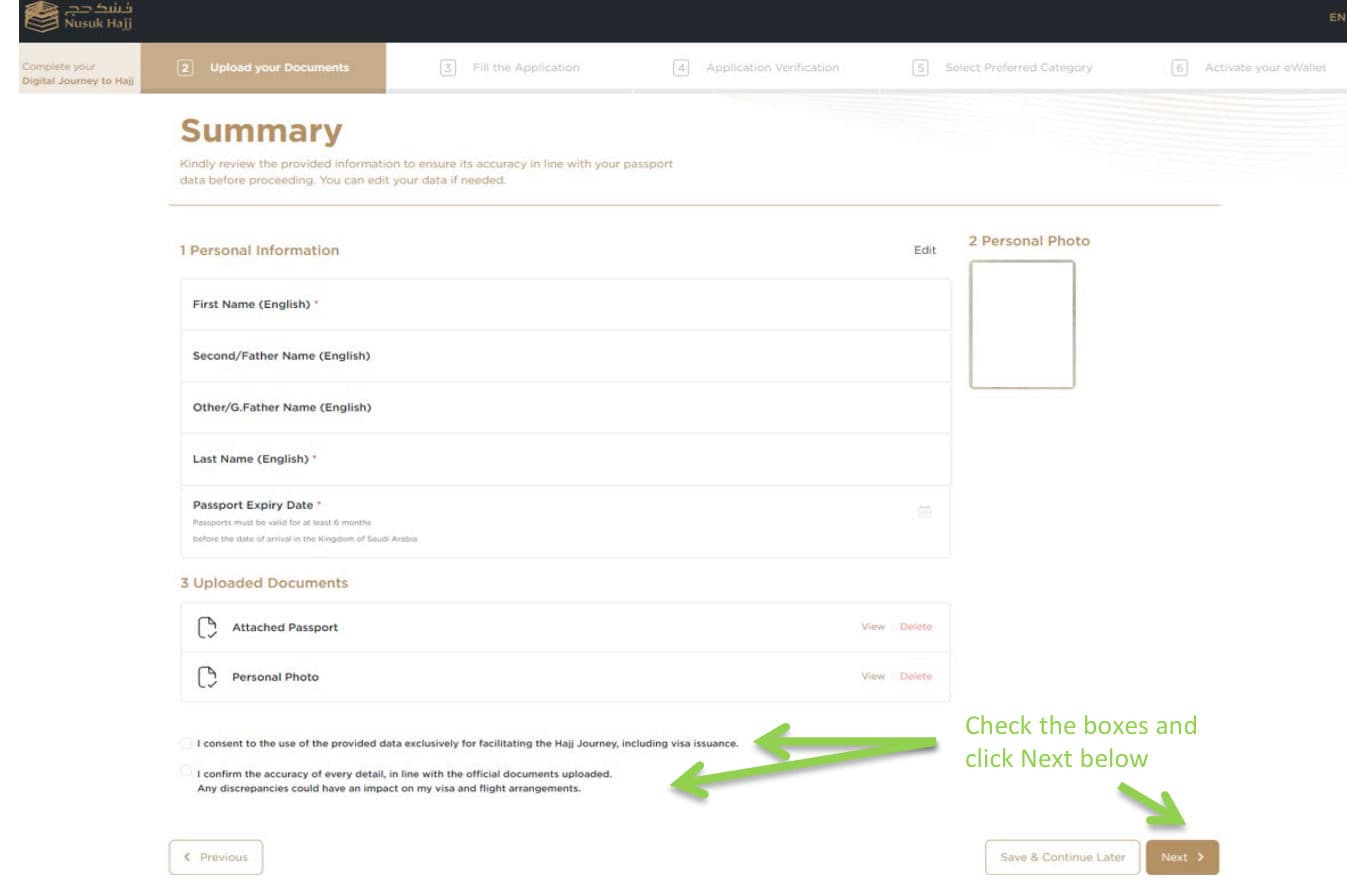1347x881 pixels.
Task: Click the "1 Personal Information" section title
Action: point(260,250)
